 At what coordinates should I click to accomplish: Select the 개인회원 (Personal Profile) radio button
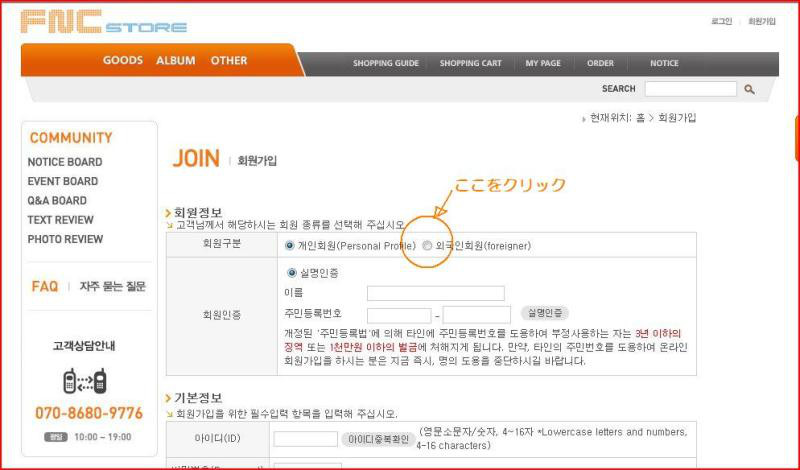pos(290,245)
